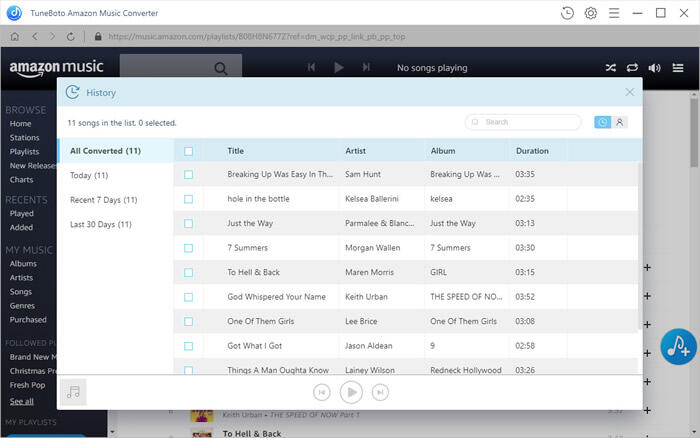Open the hamburger menu in title bar
The width and height of the screenshot is (700, 438).
click(x=614, y=13)
